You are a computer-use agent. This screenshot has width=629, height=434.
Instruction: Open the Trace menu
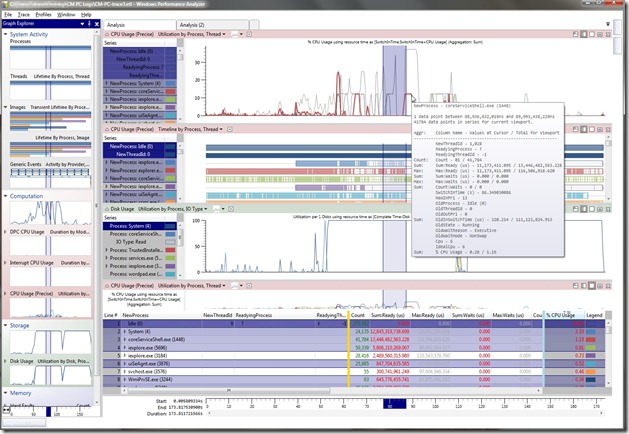click(23, 15)
